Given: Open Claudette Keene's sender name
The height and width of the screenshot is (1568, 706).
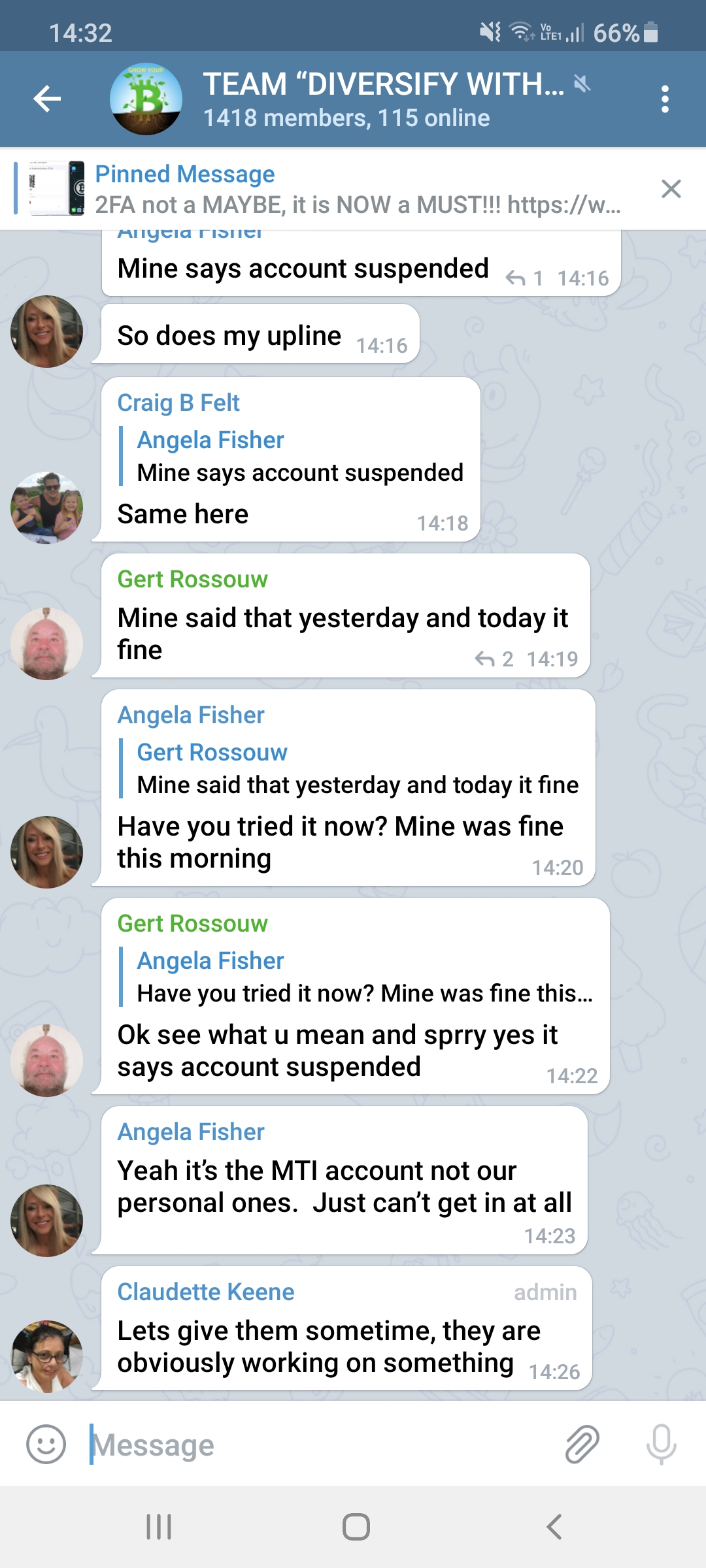Looking at the screenshot, I should [x=206, y=1292].
